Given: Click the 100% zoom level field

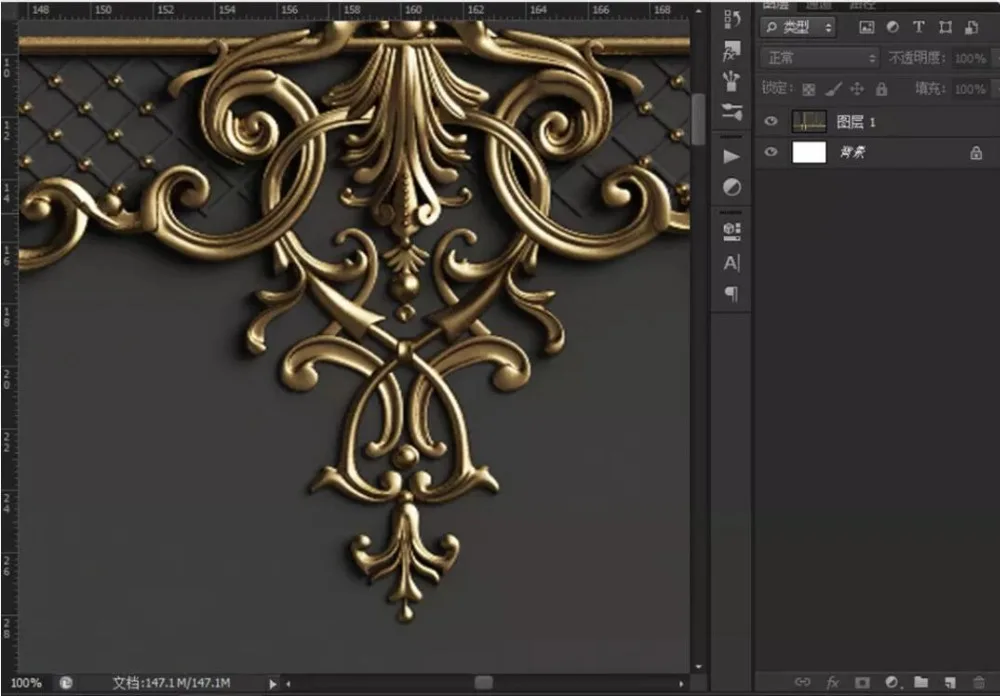Looking at the screenshot, I should pyautogui.click(x=26, y=683).
